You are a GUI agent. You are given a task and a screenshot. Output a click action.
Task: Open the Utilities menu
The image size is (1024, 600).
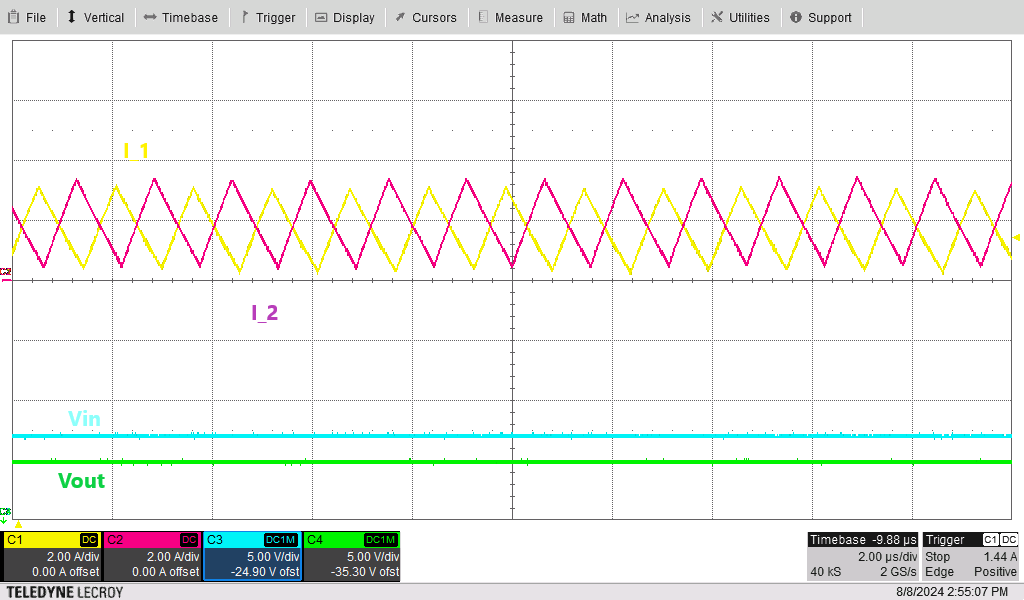point(740,17)
